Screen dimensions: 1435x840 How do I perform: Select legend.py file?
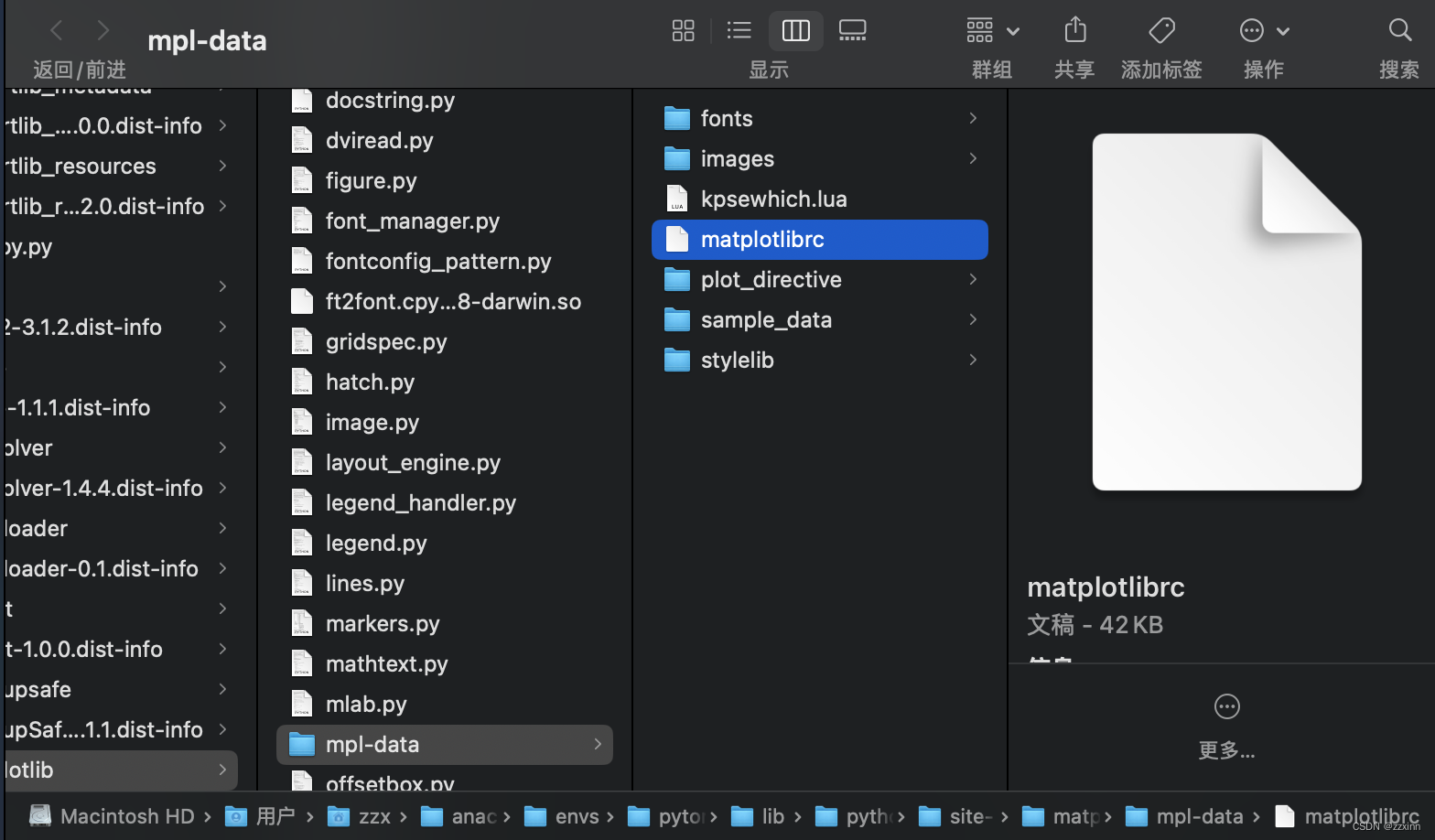tap(445, 544)
